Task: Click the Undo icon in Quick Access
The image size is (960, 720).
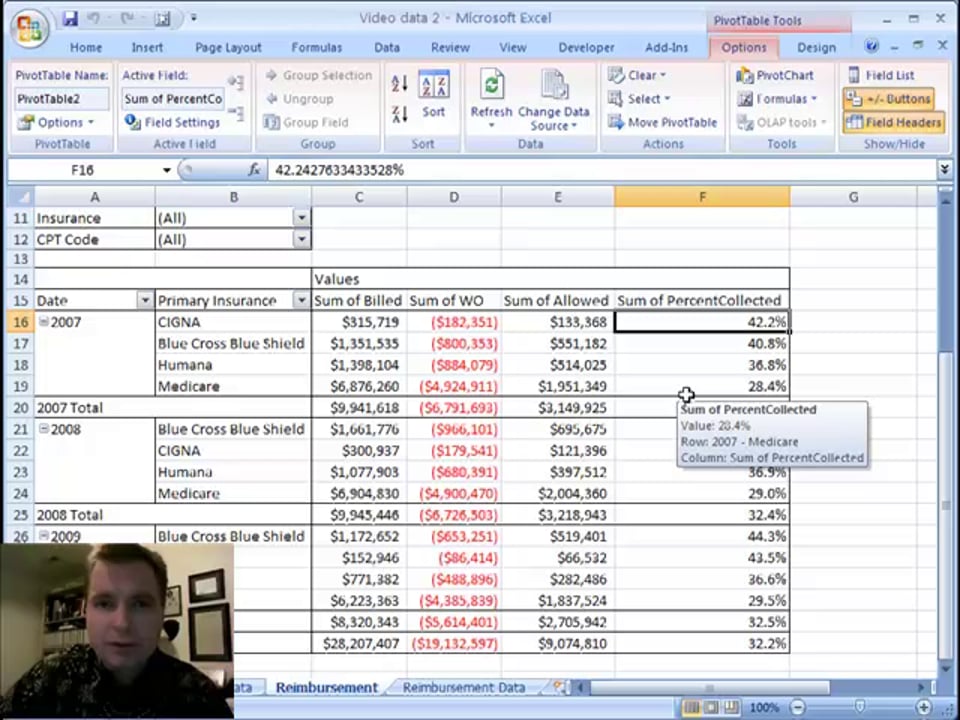Action: [94, 18]
